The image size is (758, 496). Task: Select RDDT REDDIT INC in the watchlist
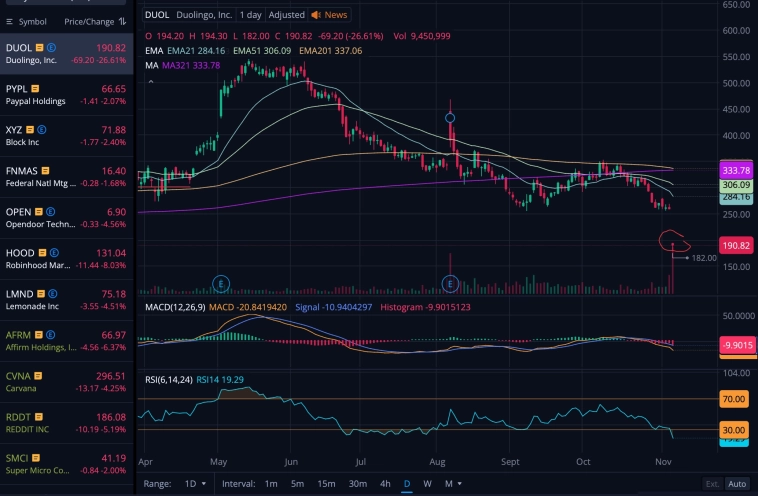point(67,423)
